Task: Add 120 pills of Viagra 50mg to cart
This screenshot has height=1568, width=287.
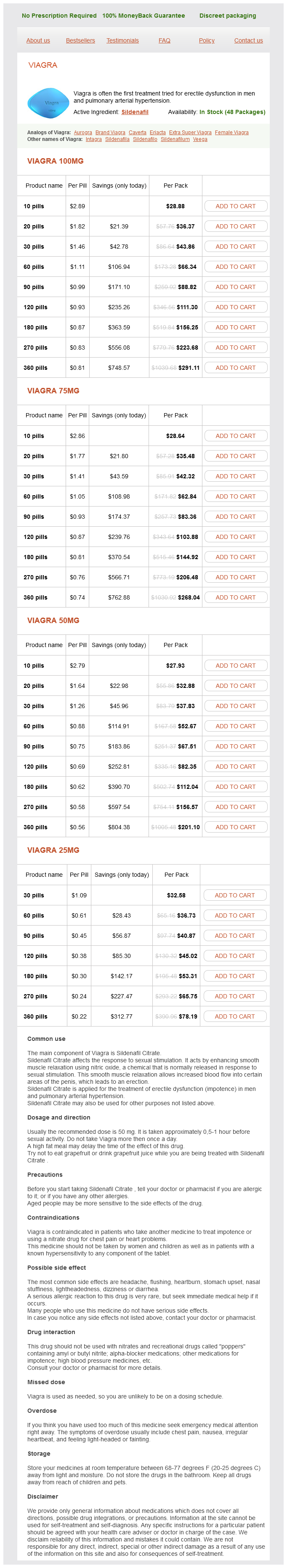Action: pos(235,767)
